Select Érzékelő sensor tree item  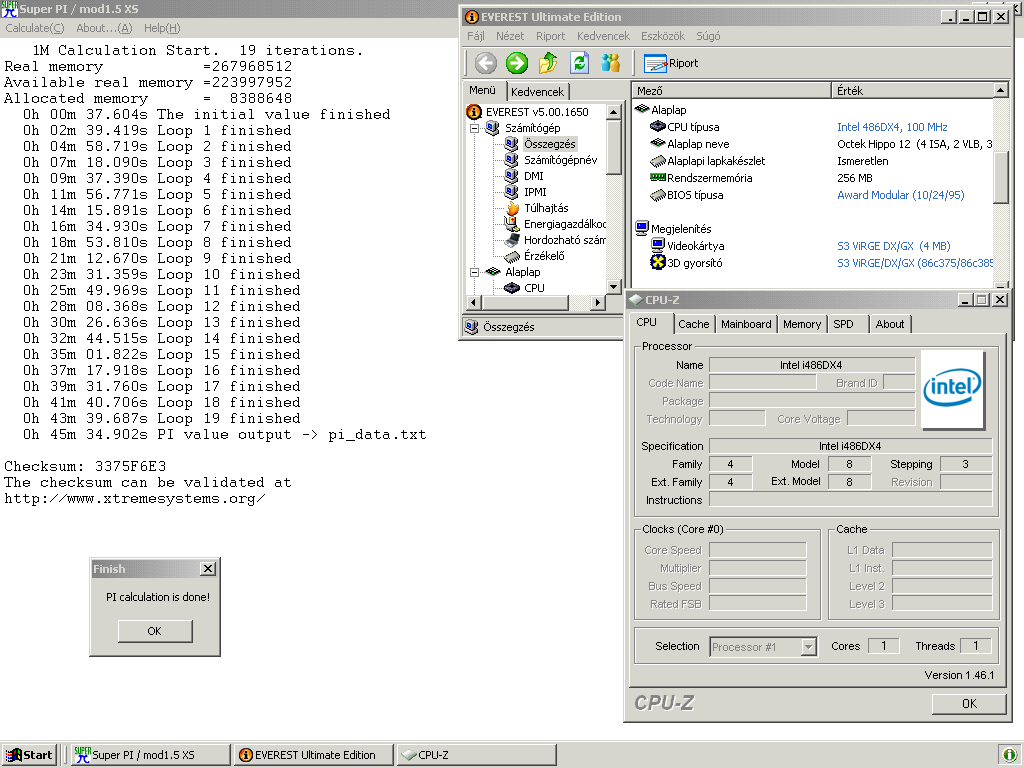(544, 256)
